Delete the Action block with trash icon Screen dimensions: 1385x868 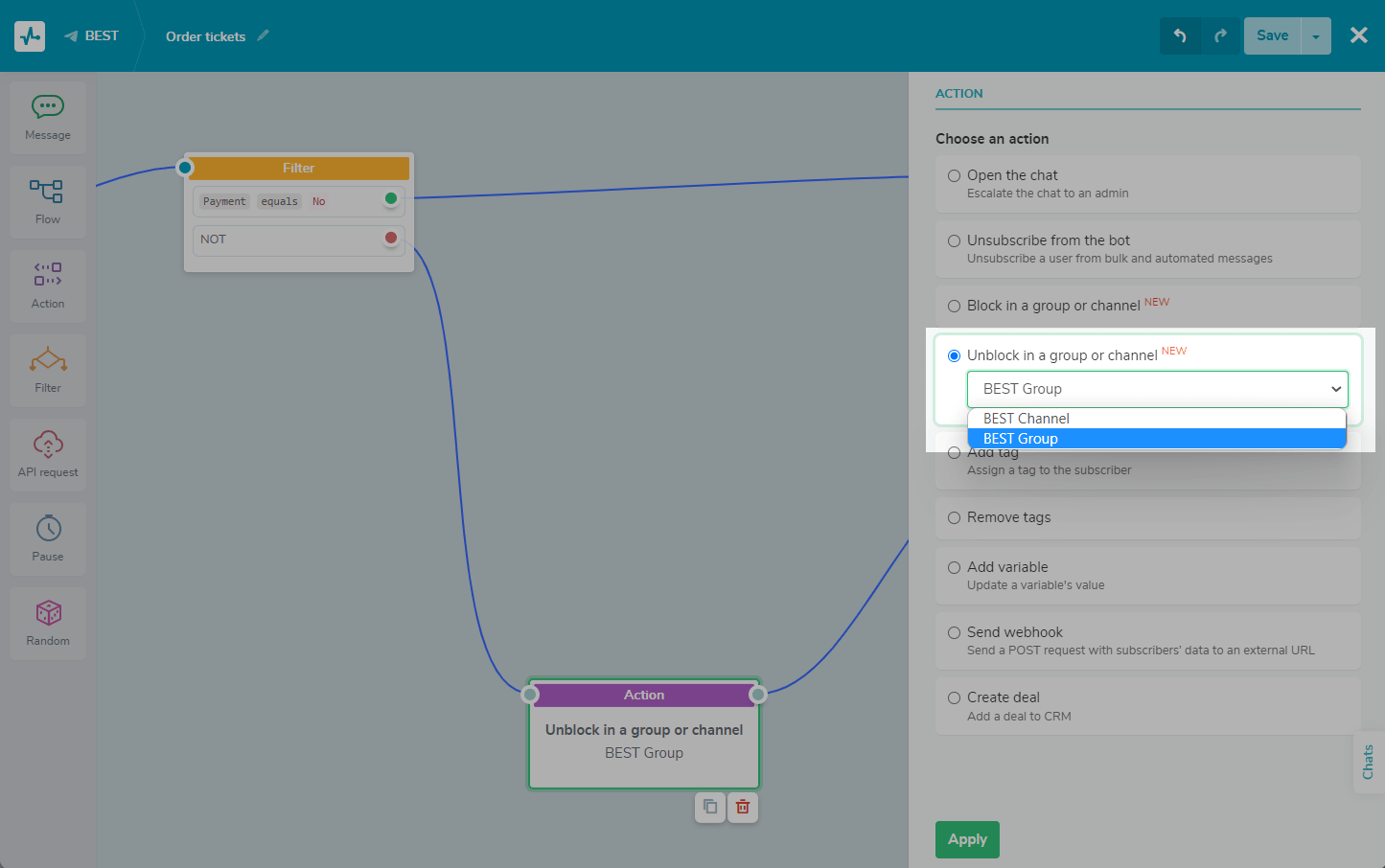pos(742,807)
